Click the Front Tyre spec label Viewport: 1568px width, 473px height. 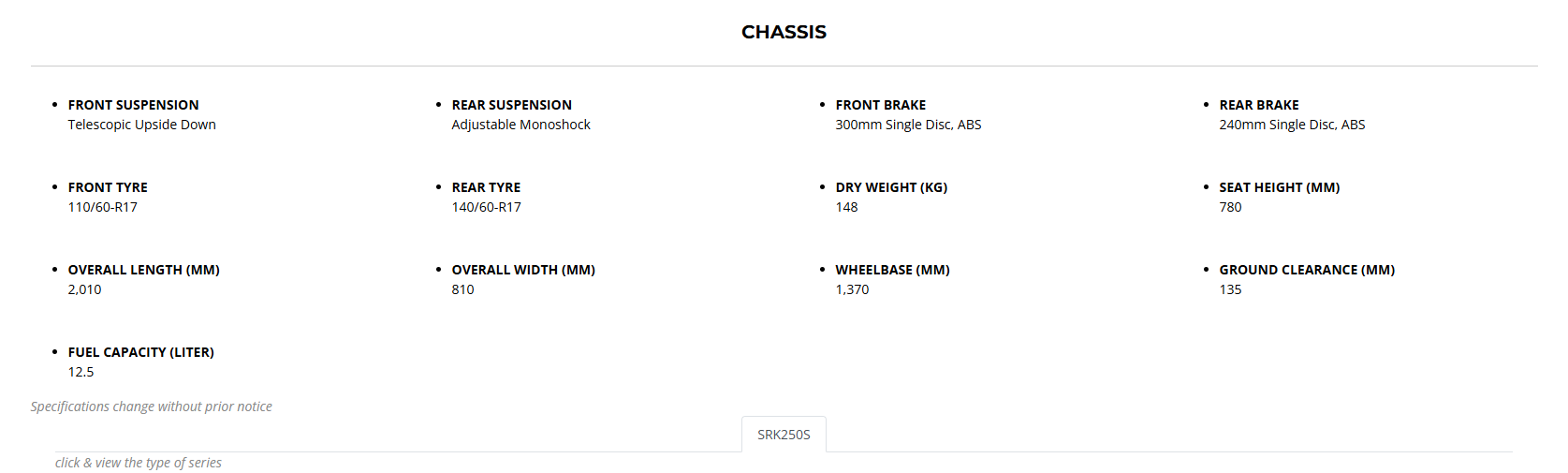(108, 187)
